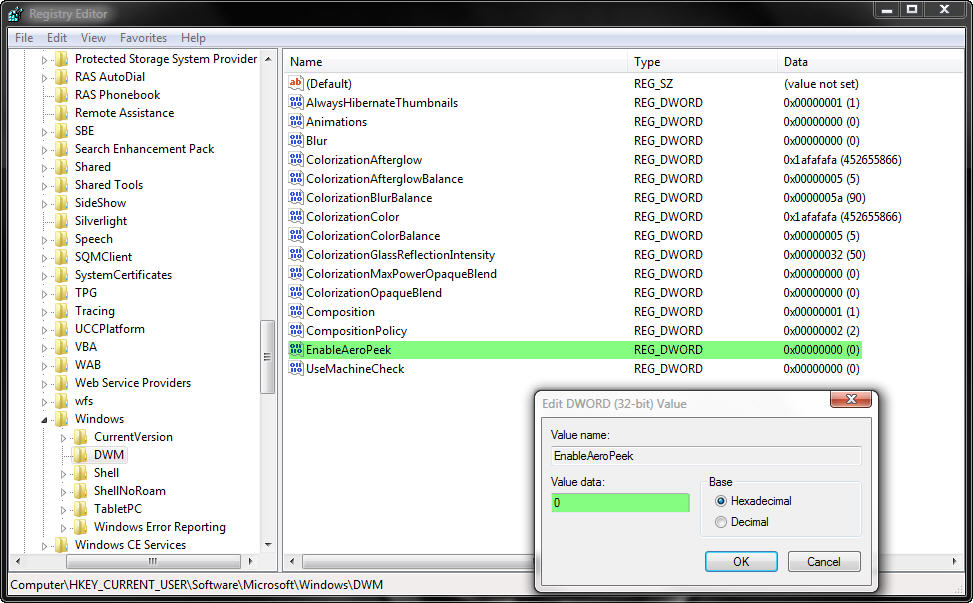Select the UCCPlatform key
The width and height of the screenshot is (973, 603).
tap(110, 329)
